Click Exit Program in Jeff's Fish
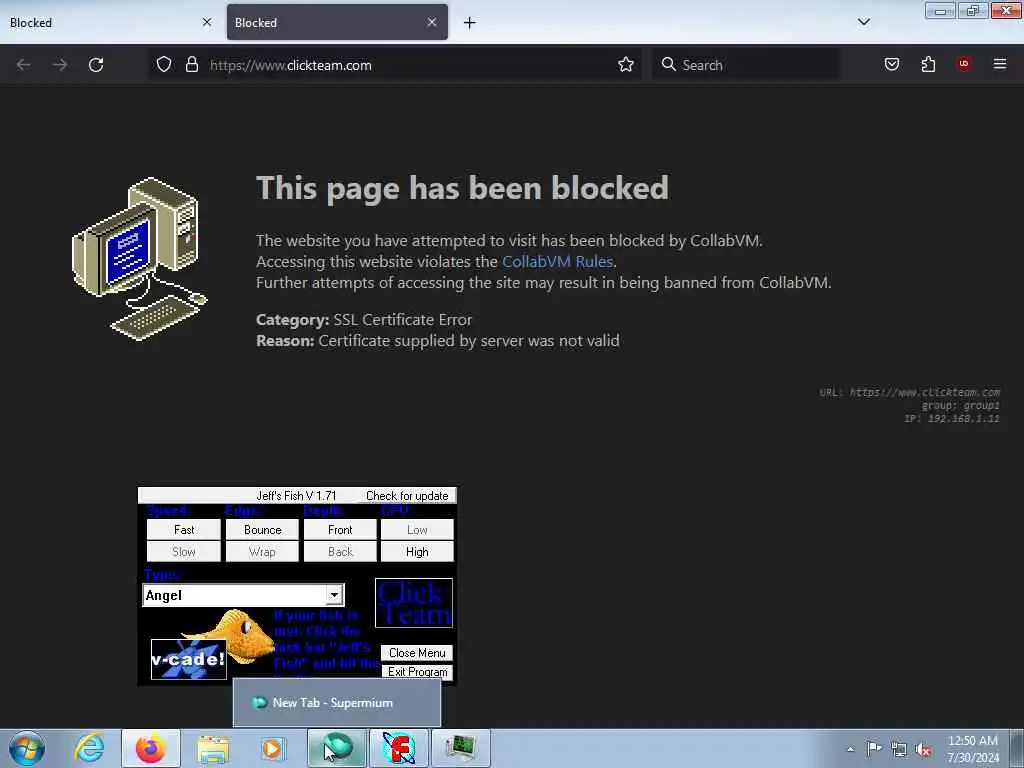Image resolution: width=1024 pixels, height=768 pixels. pos(417,671)
